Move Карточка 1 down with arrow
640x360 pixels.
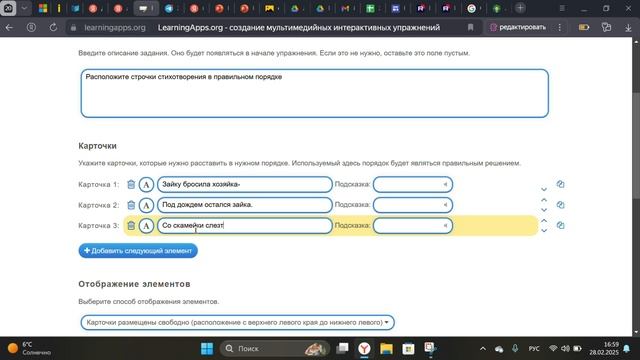coord(544,189)
